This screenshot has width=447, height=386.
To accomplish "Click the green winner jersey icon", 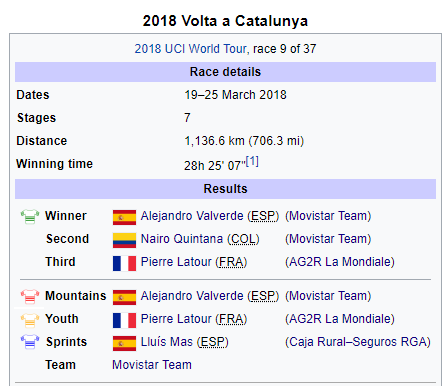I will (30, 217).
